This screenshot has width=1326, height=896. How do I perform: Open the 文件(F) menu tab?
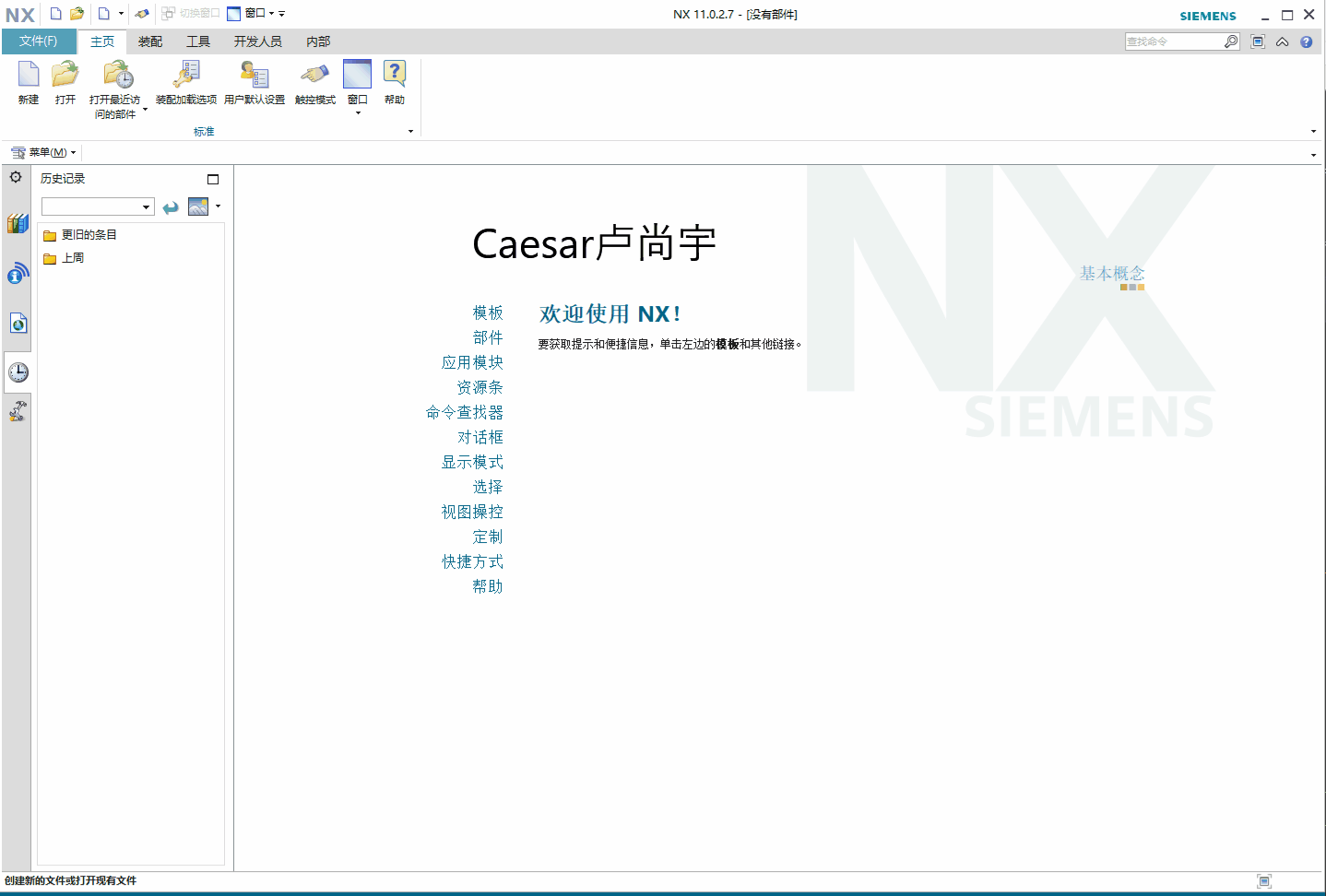[39, 41]
